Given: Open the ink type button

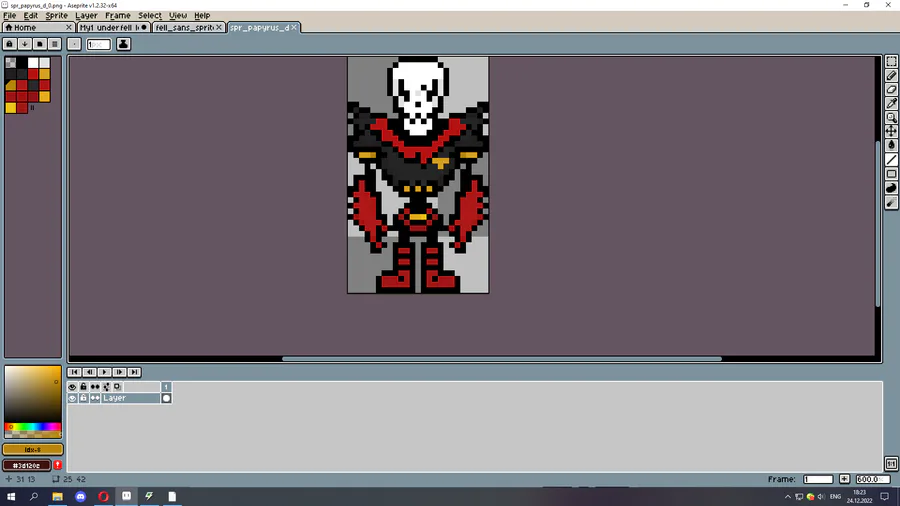Looking at the screenshot, I should click(x=123, y=44).
